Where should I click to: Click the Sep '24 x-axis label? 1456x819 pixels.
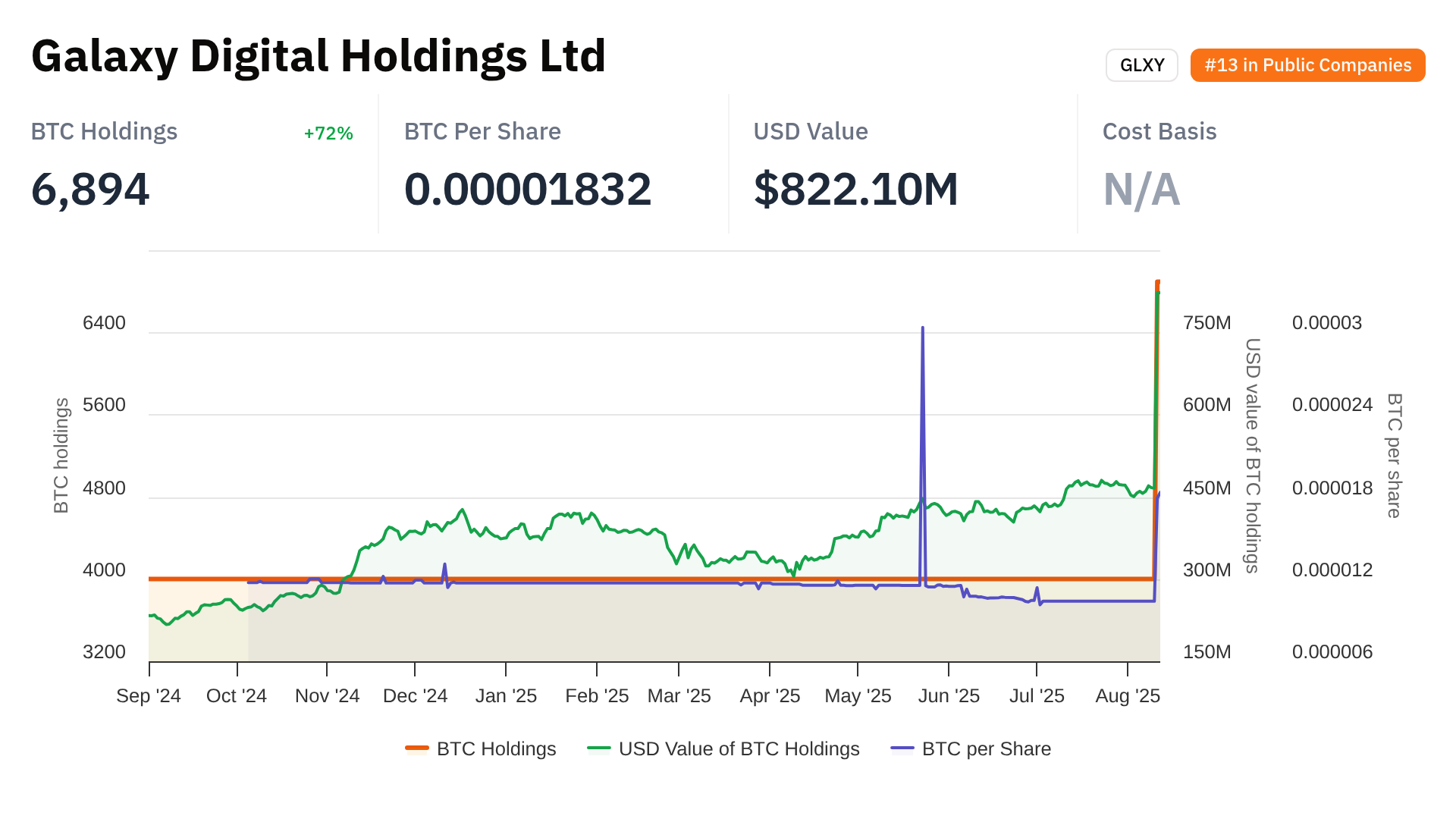149,696
